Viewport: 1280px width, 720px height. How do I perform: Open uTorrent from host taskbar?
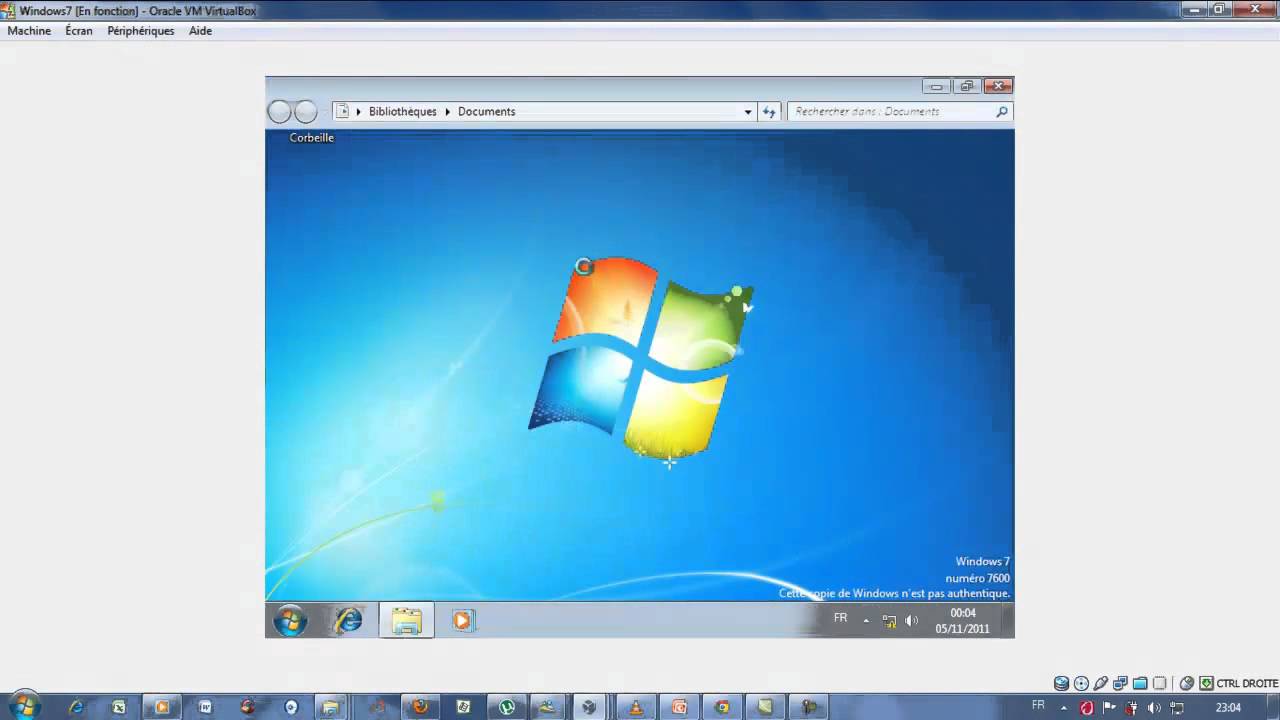507,707
